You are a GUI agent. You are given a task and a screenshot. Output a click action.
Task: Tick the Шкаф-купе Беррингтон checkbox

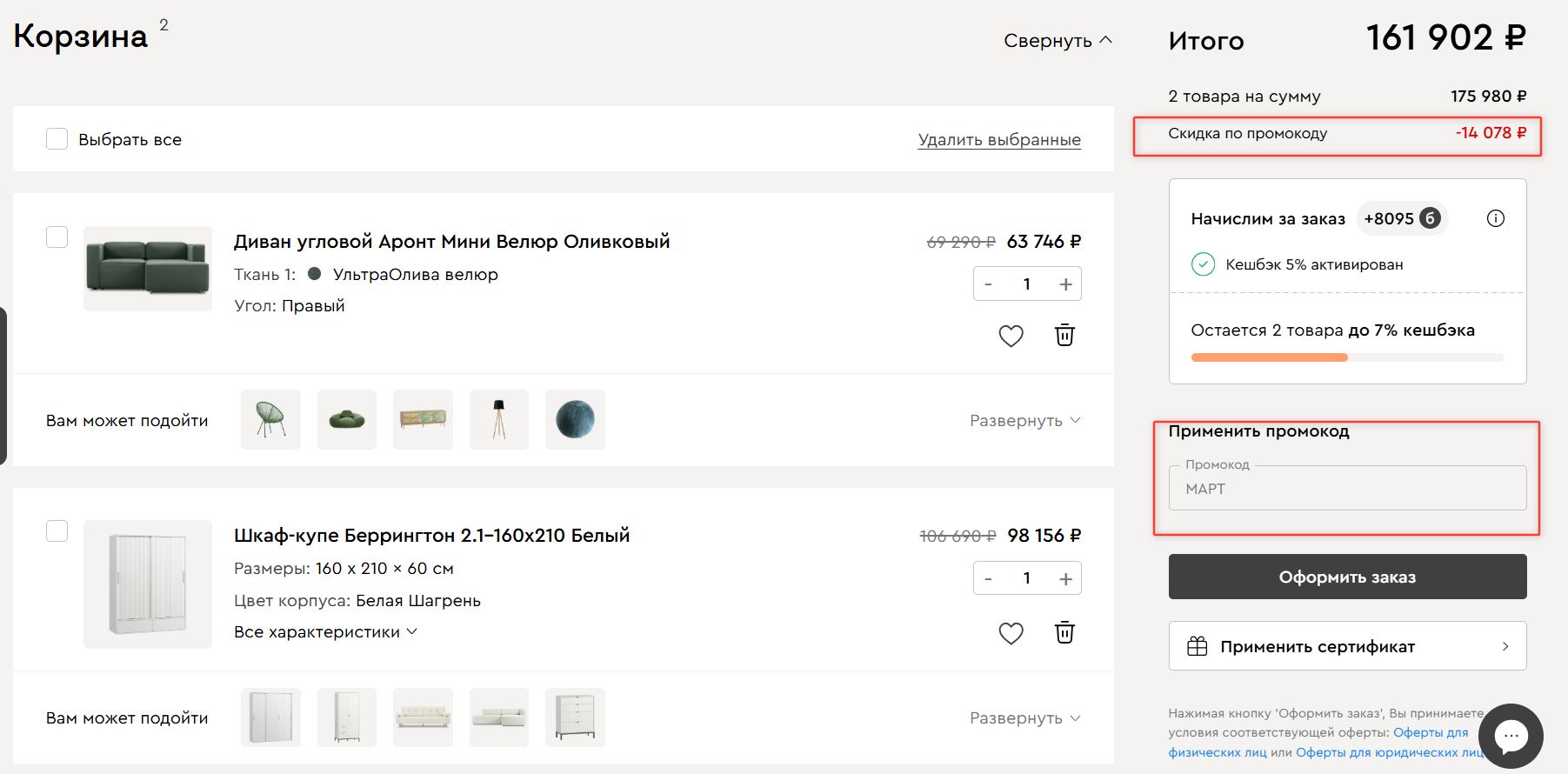pos(57,531)
